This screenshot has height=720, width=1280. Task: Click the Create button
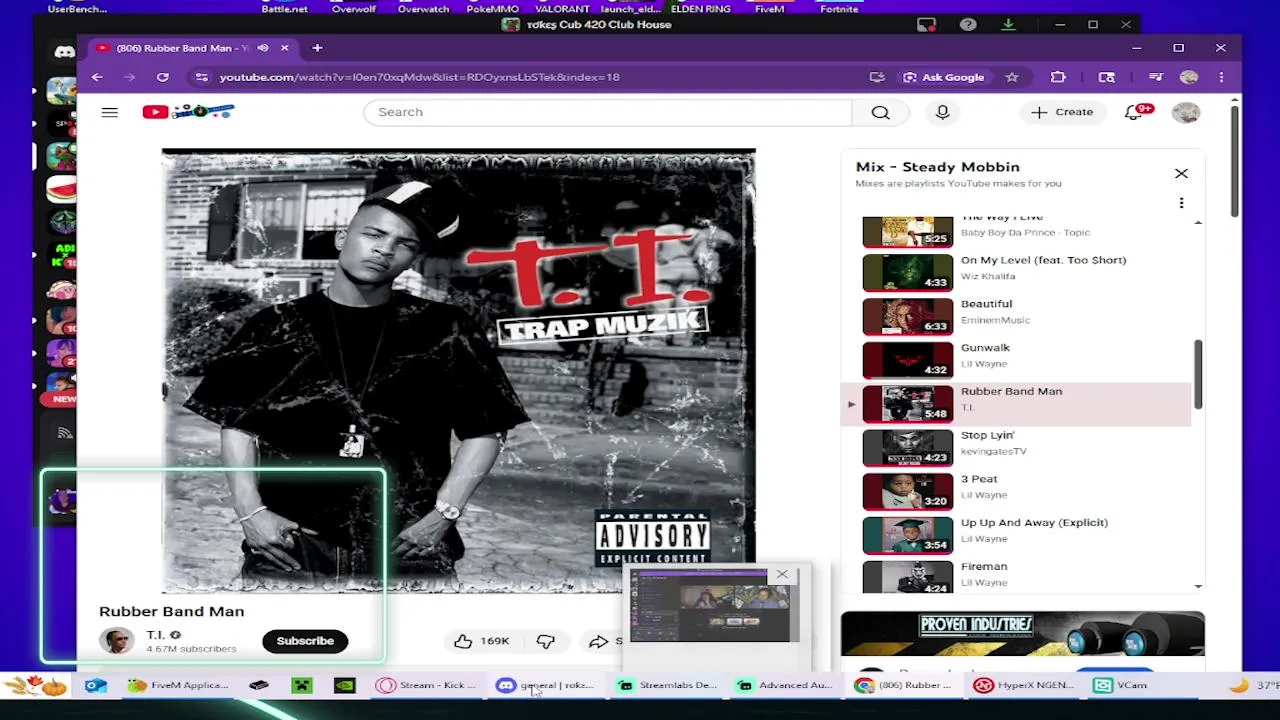click(1062, 112)
